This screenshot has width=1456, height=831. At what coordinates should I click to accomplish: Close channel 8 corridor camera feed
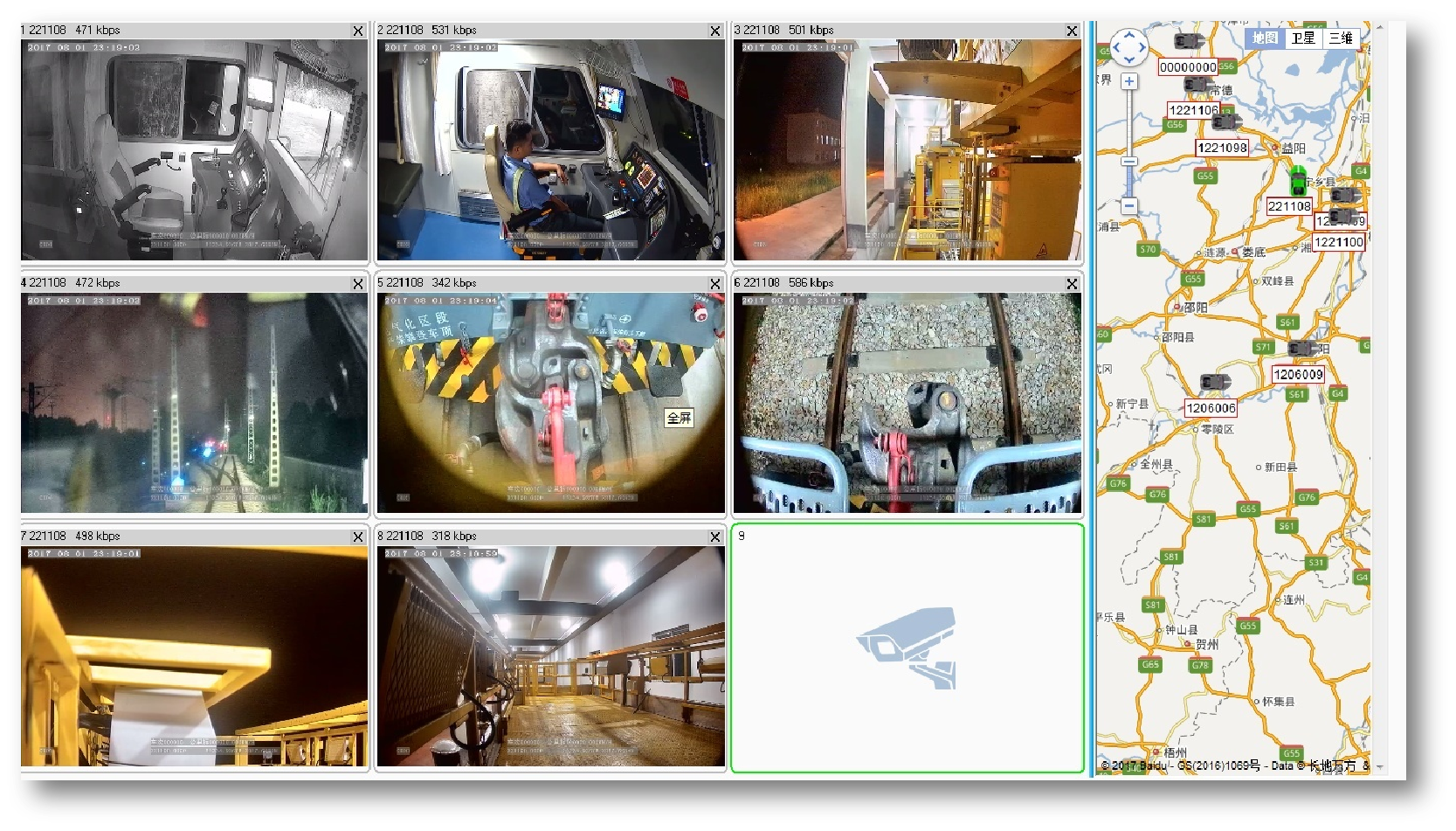point(714,537)
